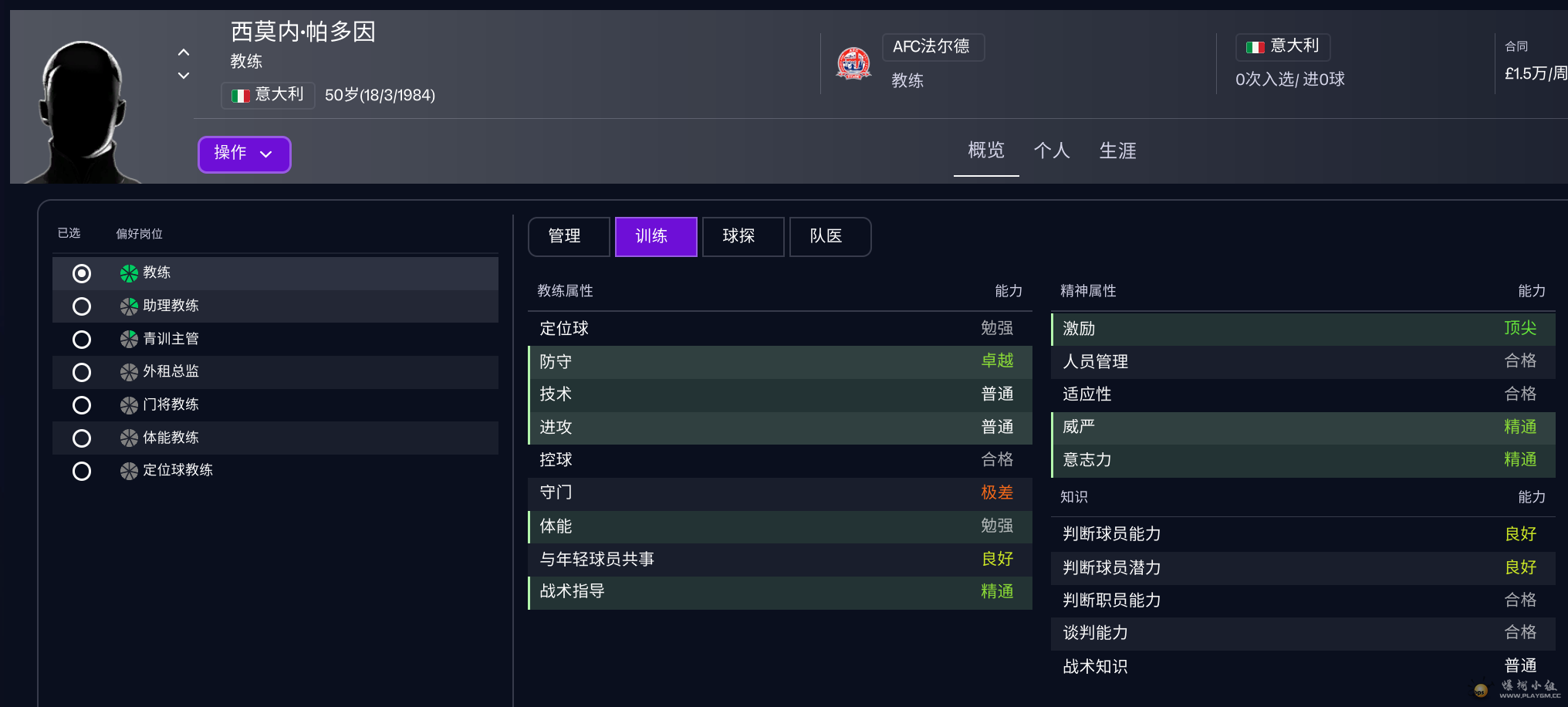Select the 门将教练 radio button
The width and height of the screenshot is (1568, 707).
pyautogui.click(x=82, y=405)
